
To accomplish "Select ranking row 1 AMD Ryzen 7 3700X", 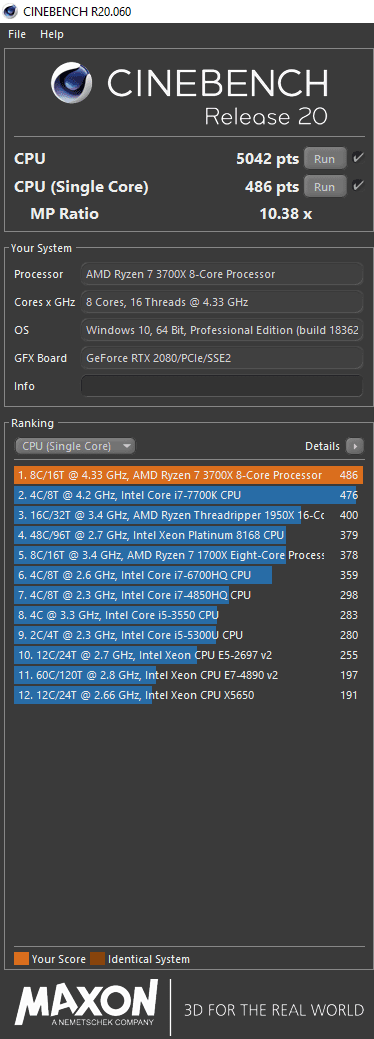I will [x=188, y=475].
